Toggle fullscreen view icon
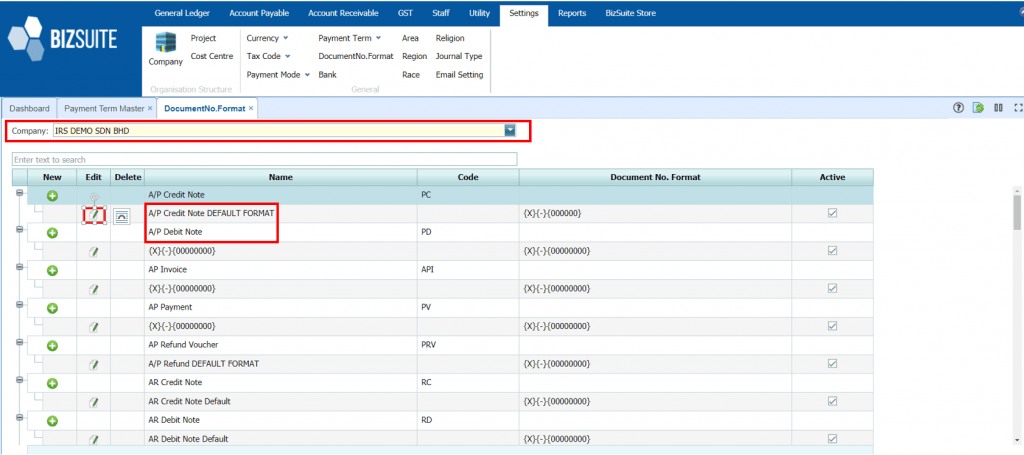 1017,108
